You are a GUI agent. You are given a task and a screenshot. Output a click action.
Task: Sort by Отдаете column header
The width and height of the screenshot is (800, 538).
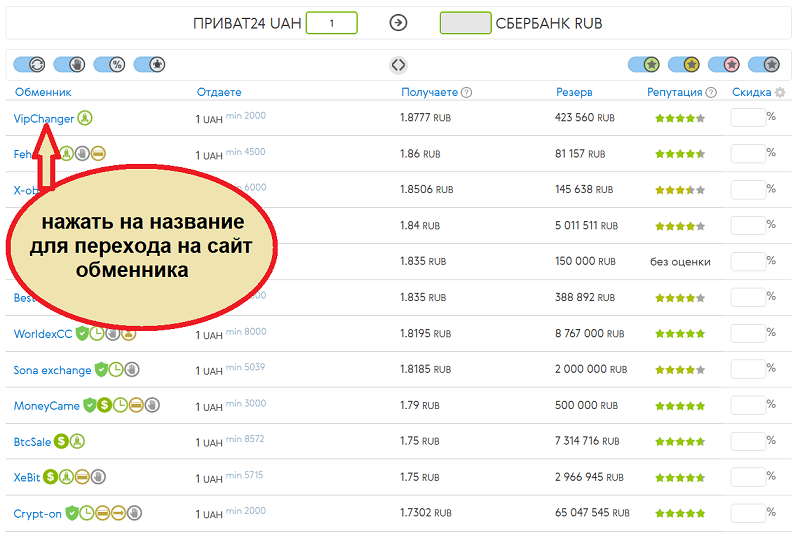(219, 92)
